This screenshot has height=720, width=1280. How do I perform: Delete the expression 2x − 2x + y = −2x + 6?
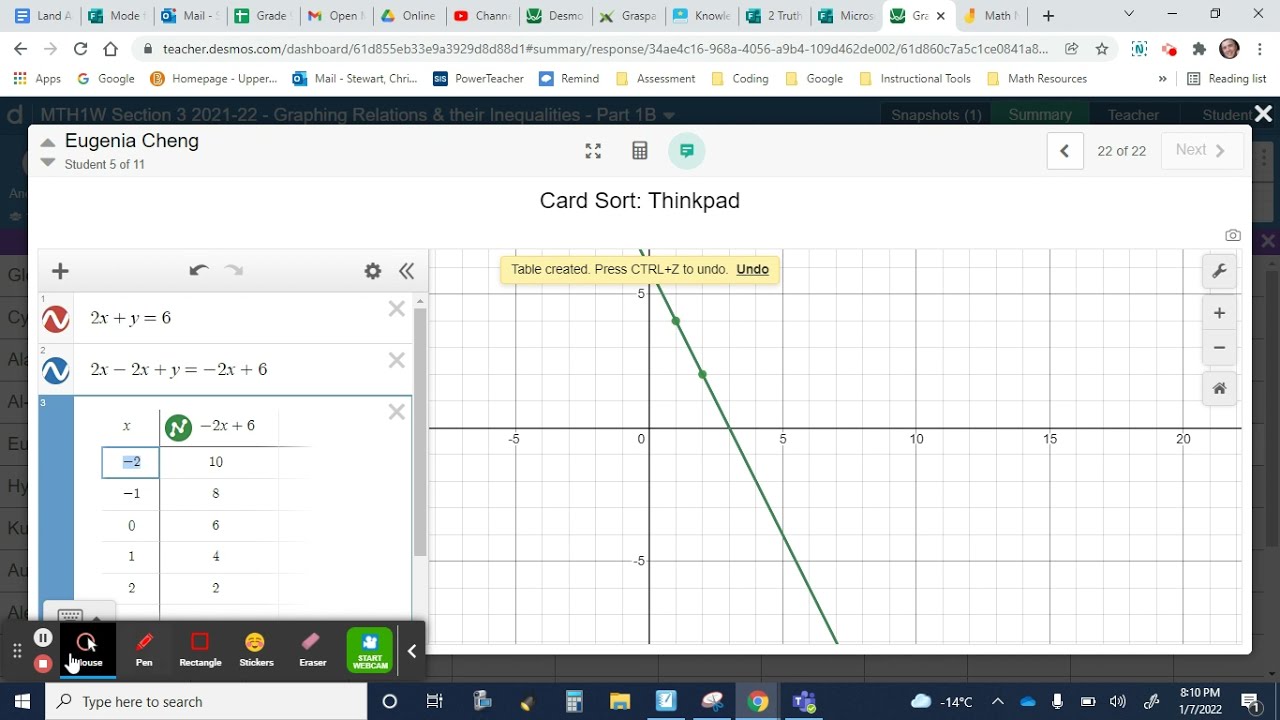click(397, 360)
